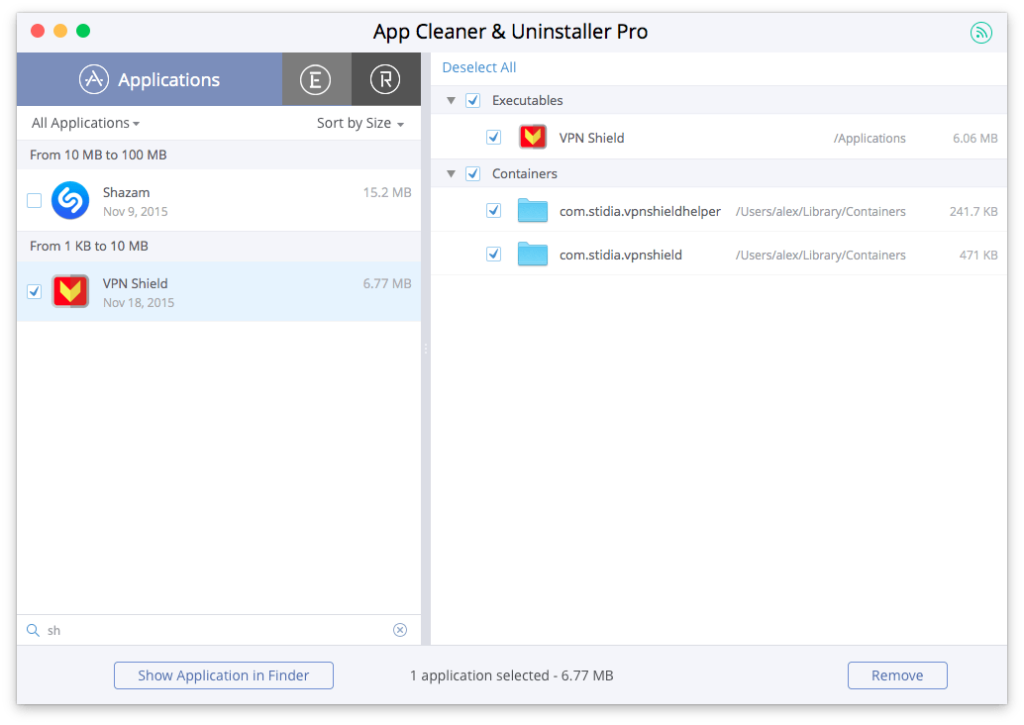Click the Nov 9, 2015 date
Screen dimensions: 1024x725
coord(135,212)
